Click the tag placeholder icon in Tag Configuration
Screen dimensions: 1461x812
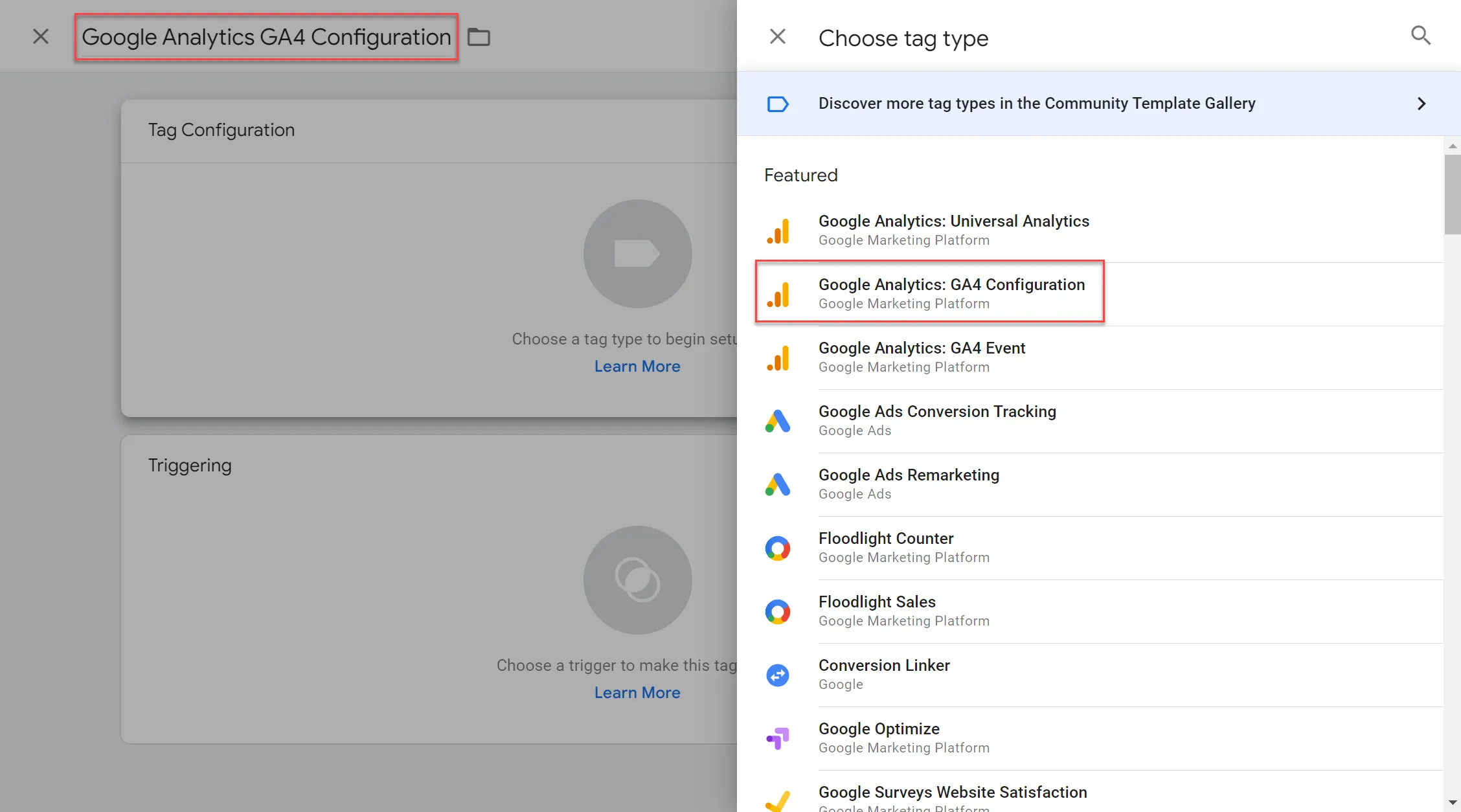638,253
